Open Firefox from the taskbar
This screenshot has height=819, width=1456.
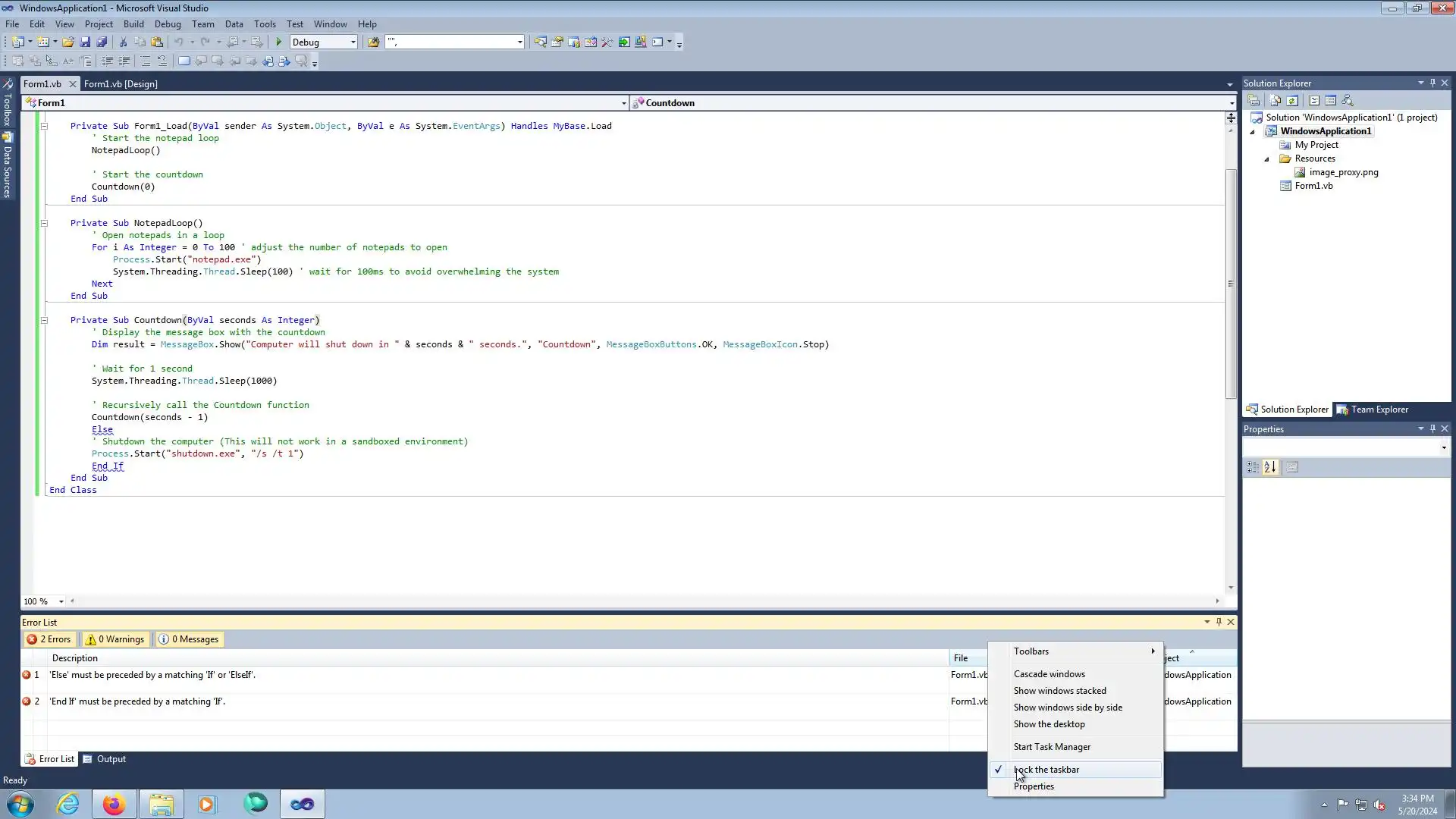[114, 804]
